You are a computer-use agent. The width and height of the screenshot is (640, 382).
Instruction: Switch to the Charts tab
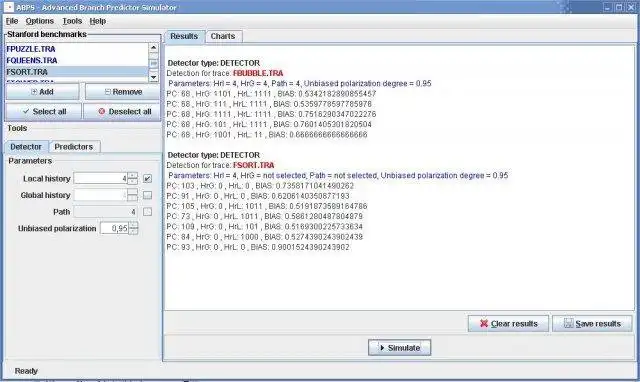click(x=223, y=36)
